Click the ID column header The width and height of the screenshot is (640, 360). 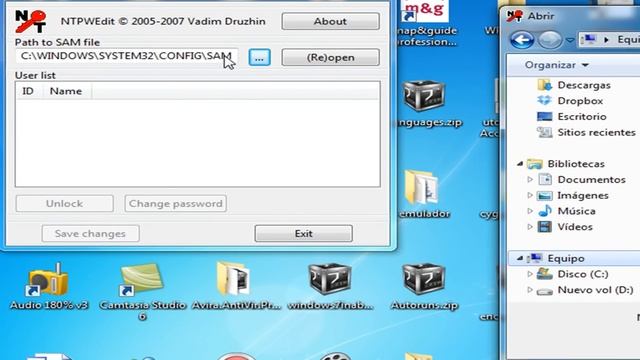(28, 91)
